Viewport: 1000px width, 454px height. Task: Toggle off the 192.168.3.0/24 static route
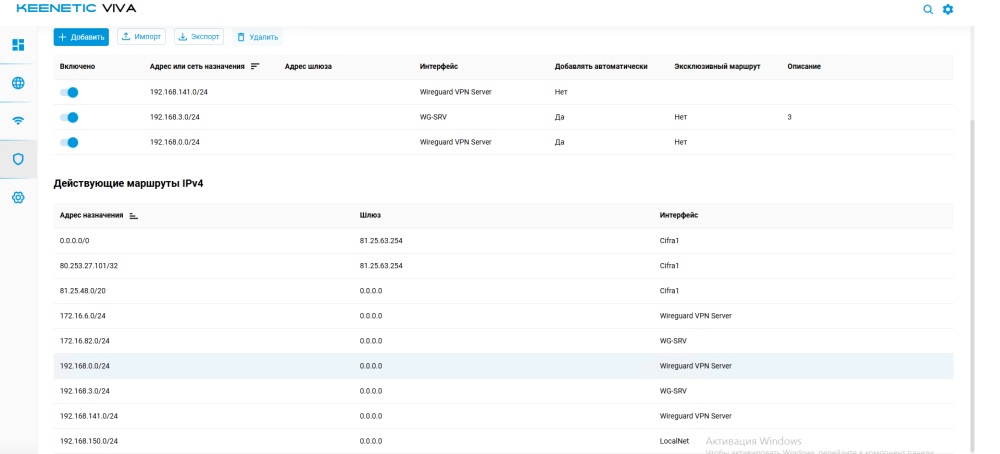click(x=69, y=117)
